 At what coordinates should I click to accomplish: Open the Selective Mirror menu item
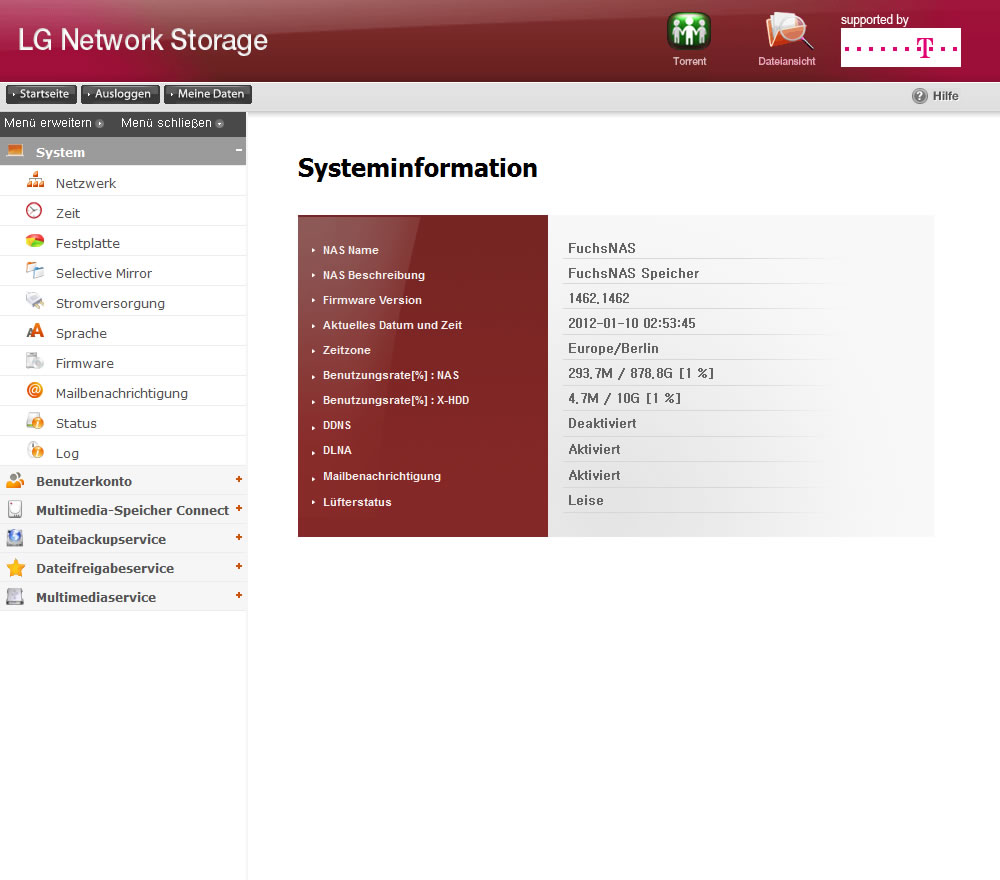[103, 273]
